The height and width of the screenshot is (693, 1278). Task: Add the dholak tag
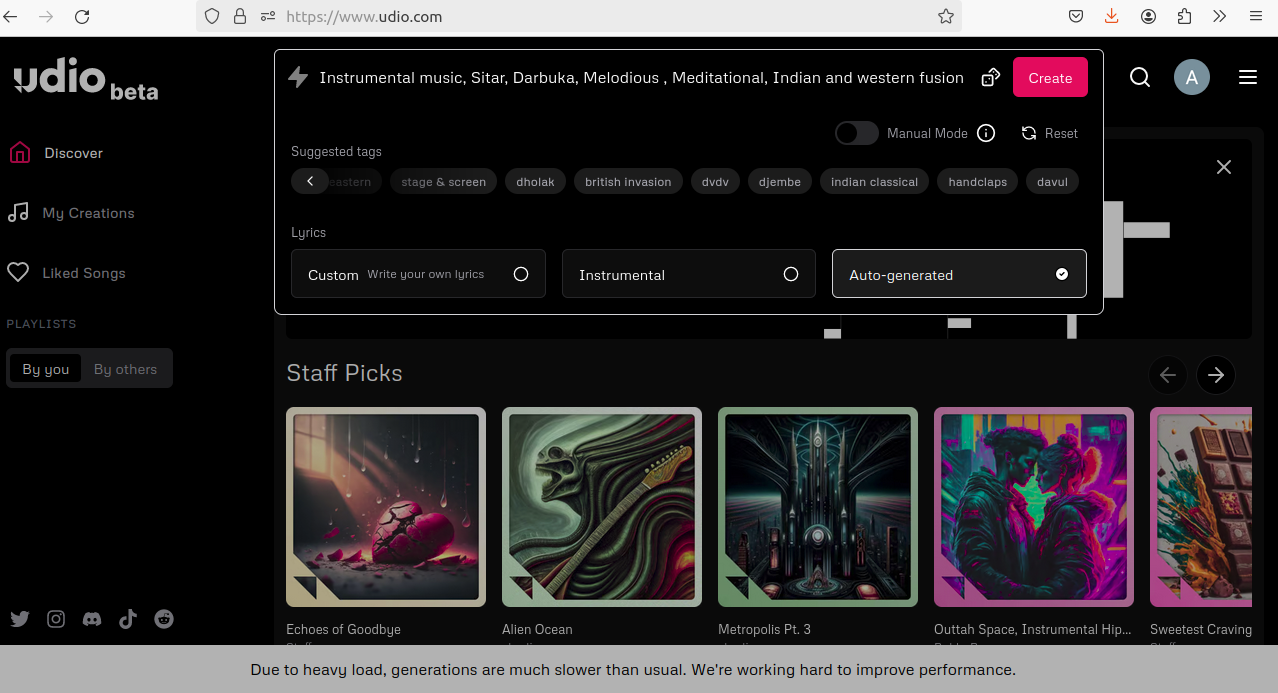pos(535,181)
